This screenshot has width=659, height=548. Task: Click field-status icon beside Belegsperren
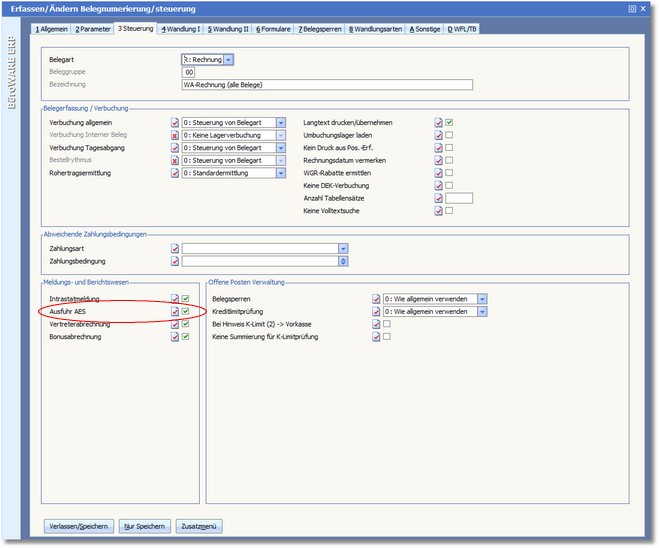coord(376,298)
